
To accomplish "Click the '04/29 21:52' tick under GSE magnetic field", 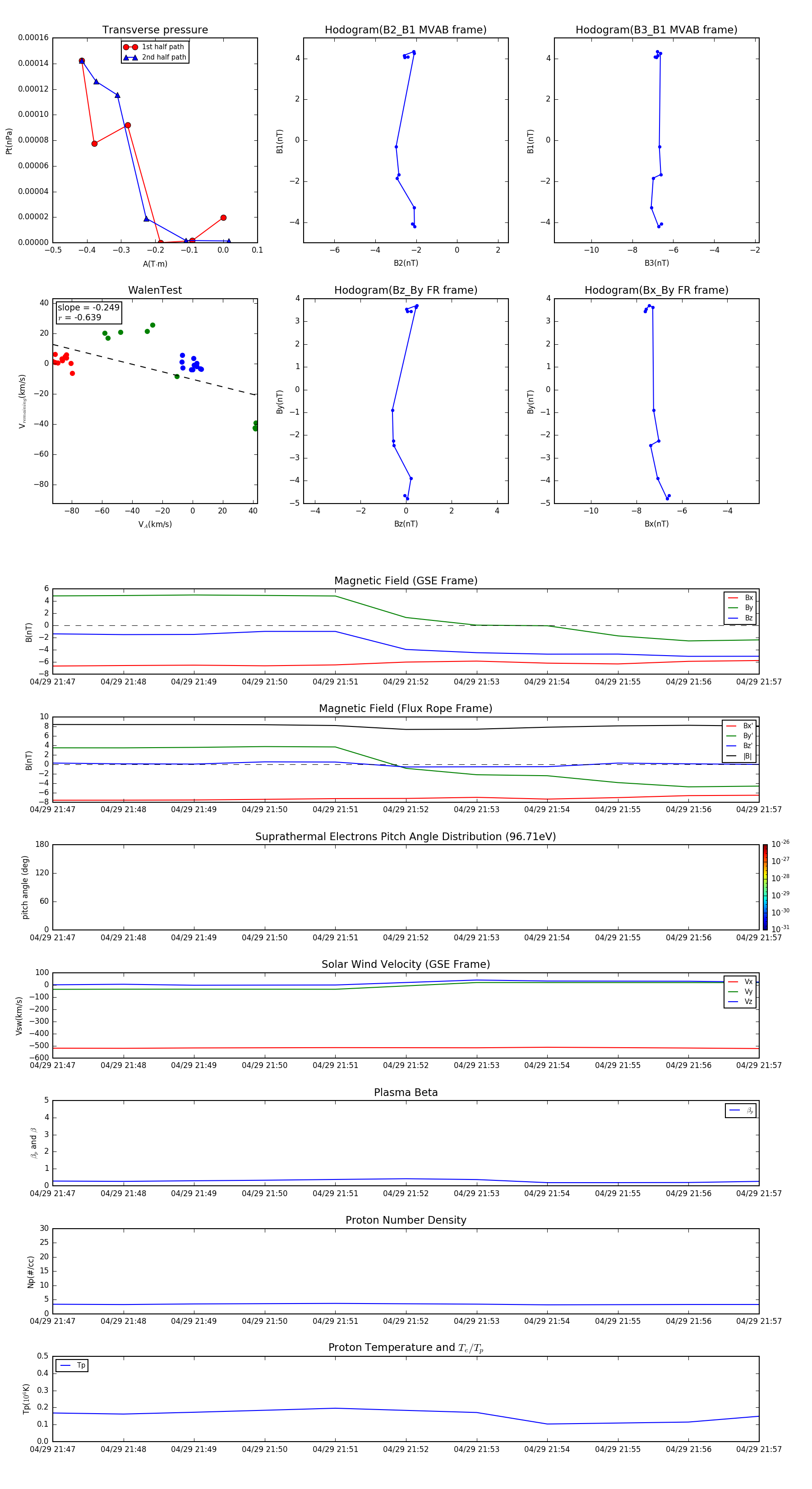I will pyautogui.click(x=406, y=682).
